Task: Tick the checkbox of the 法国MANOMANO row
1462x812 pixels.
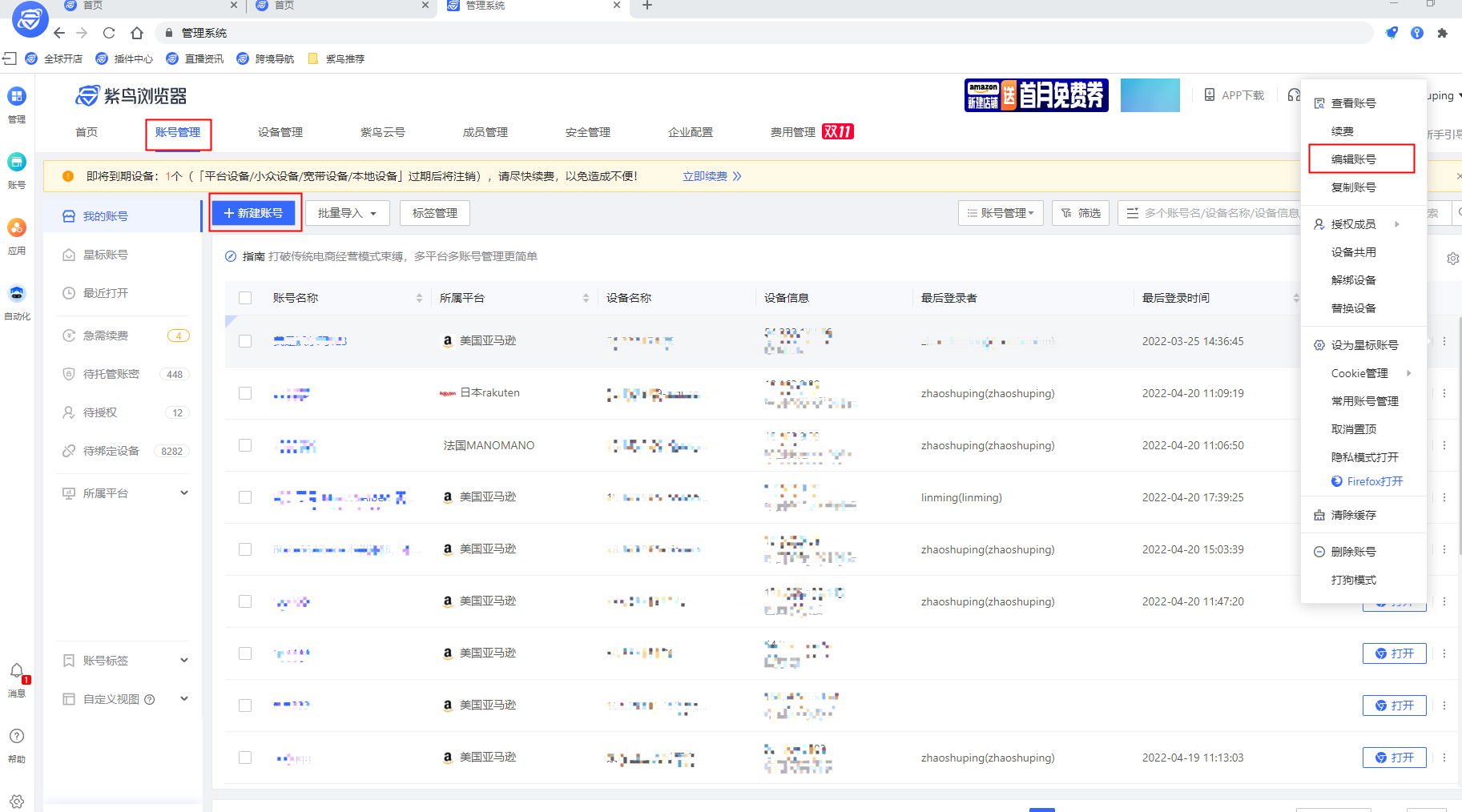Action: 245,445
